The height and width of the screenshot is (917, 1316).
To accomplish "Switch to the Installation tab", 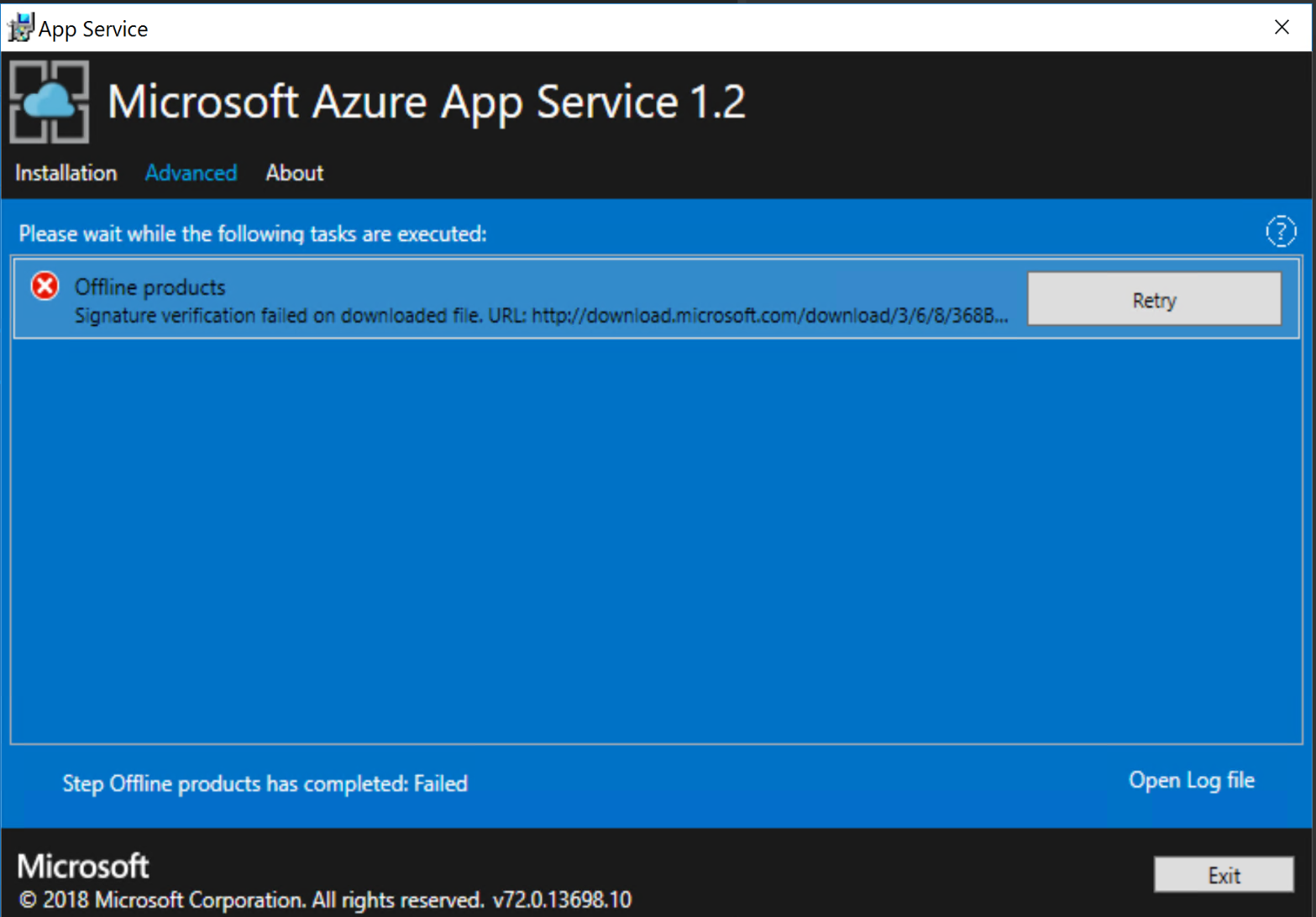I will pyautogui.click(x=66, y=173).
